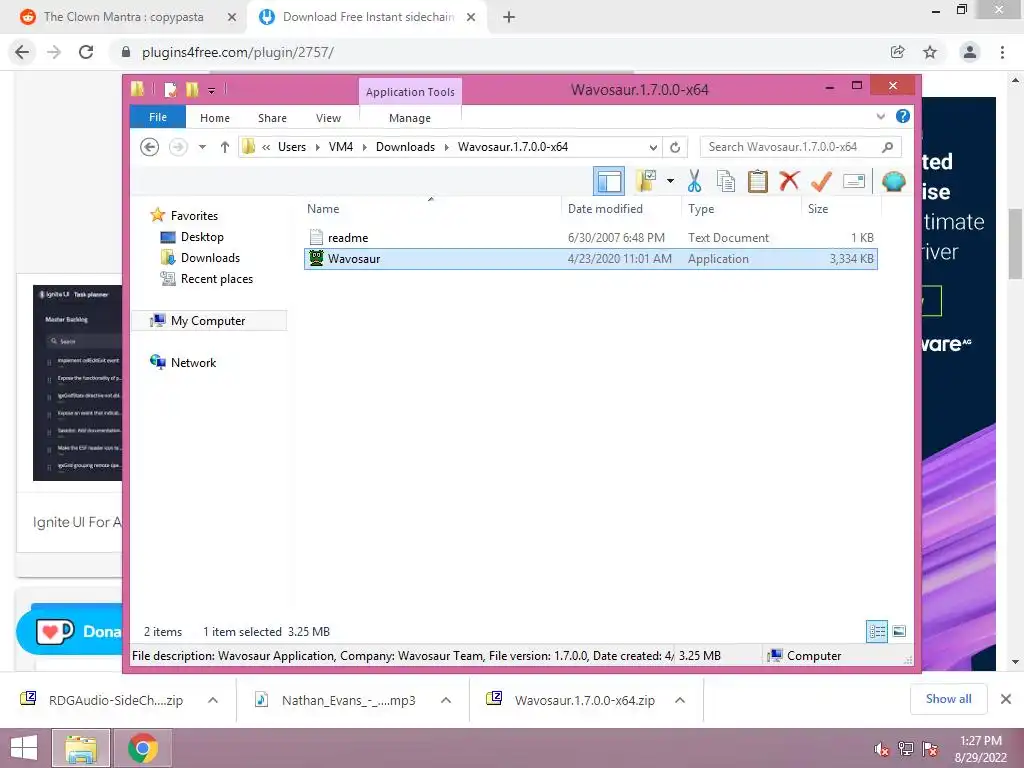Click the Application Tools contextual tab header

pos(410,92)
